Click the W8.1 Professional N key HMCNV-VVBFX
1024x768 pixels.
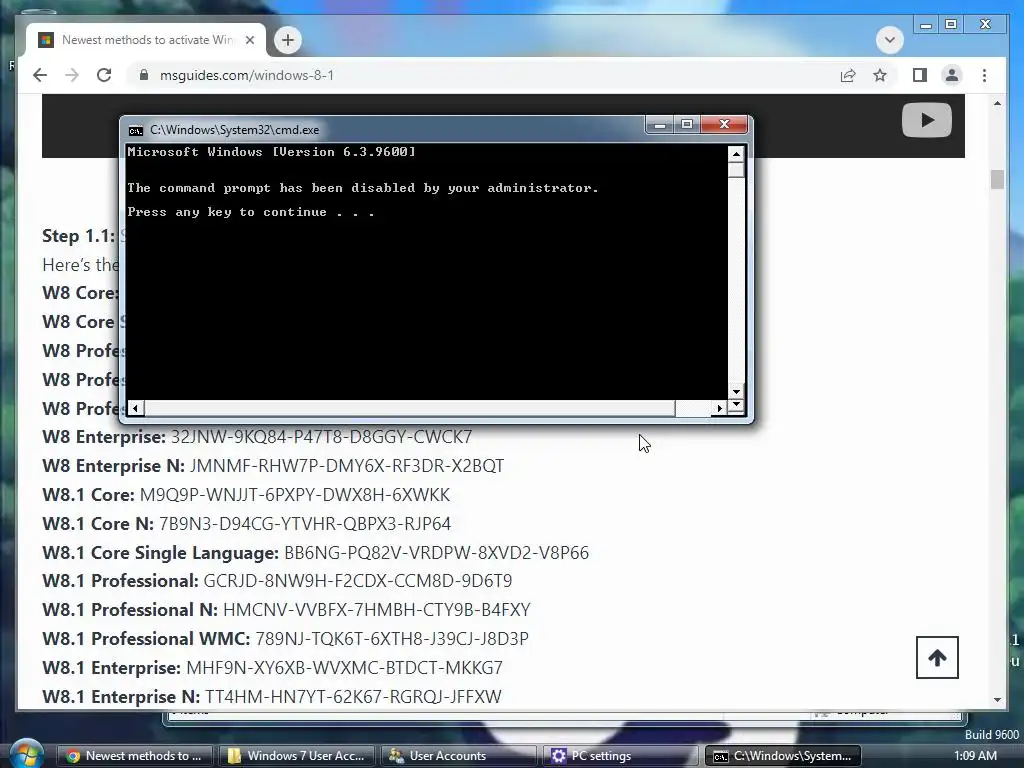pos(377,610)
